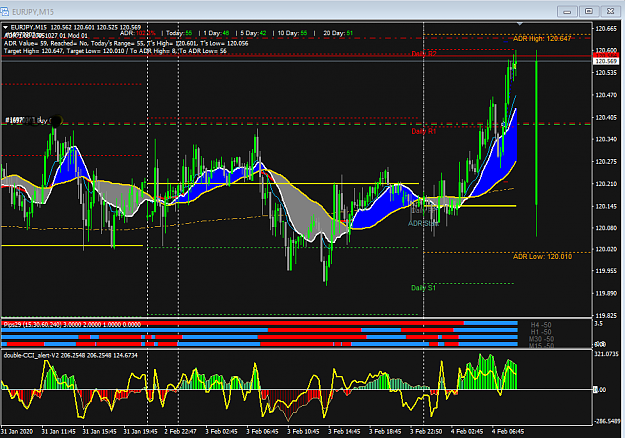Click the Today: 55 ADR statistic
The image size is (625, 438).
coord(179,33)
